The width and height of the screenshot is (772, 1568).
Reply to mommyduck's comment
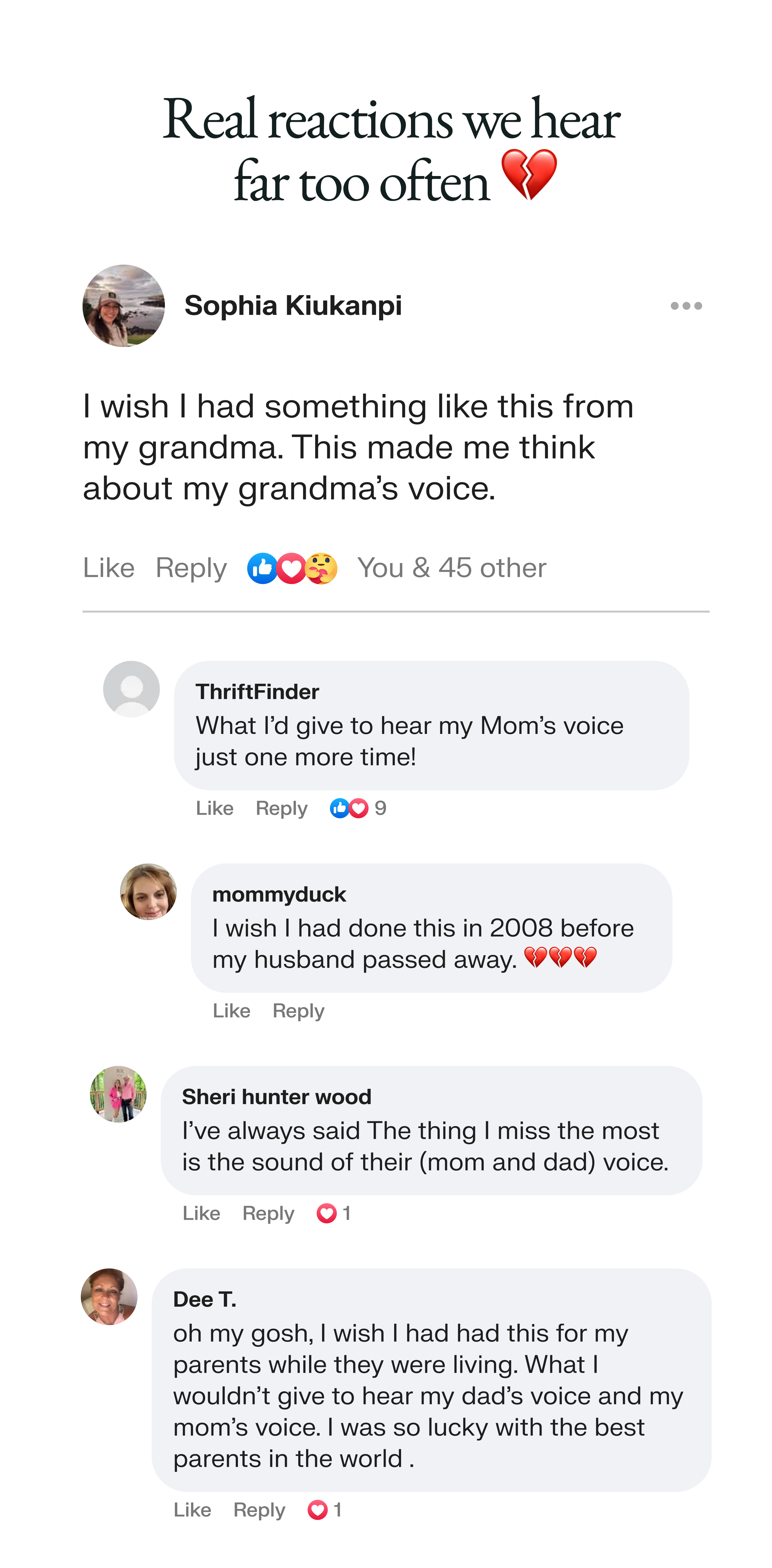298,1011
